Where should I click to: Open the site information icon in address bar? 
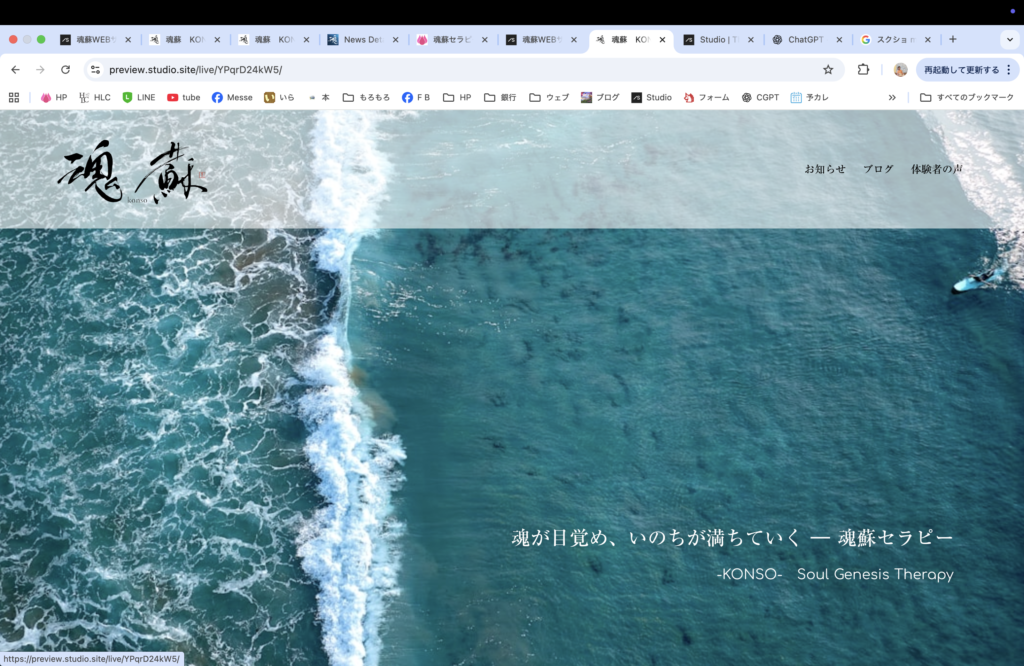pos(95,70)
